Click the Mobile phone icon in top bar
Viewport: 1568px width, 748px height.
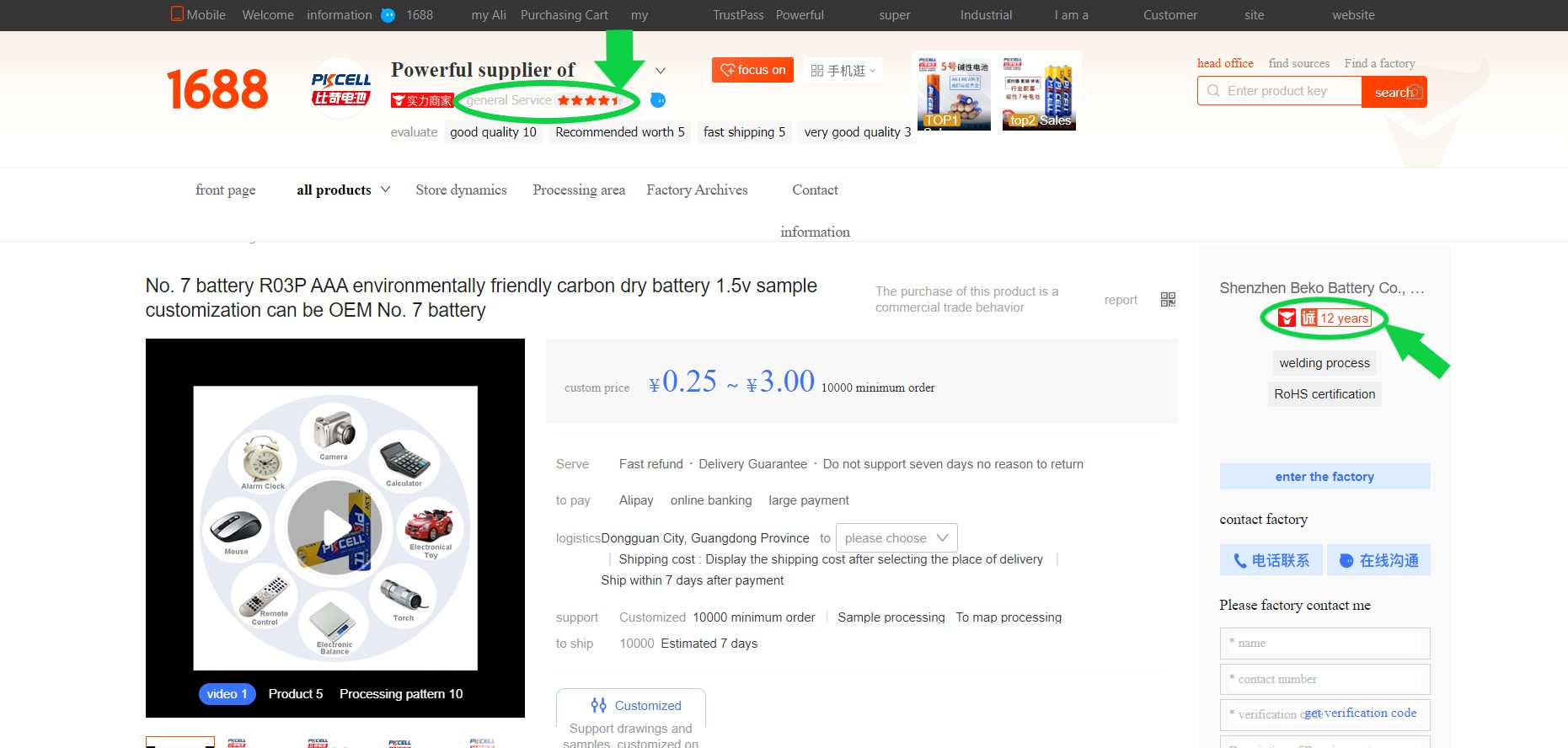coord(177,13)
